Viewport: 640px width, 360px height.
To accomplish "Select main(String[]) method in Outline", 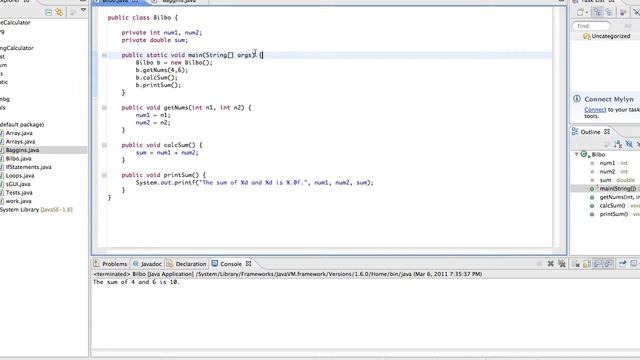I will (618, 189).
